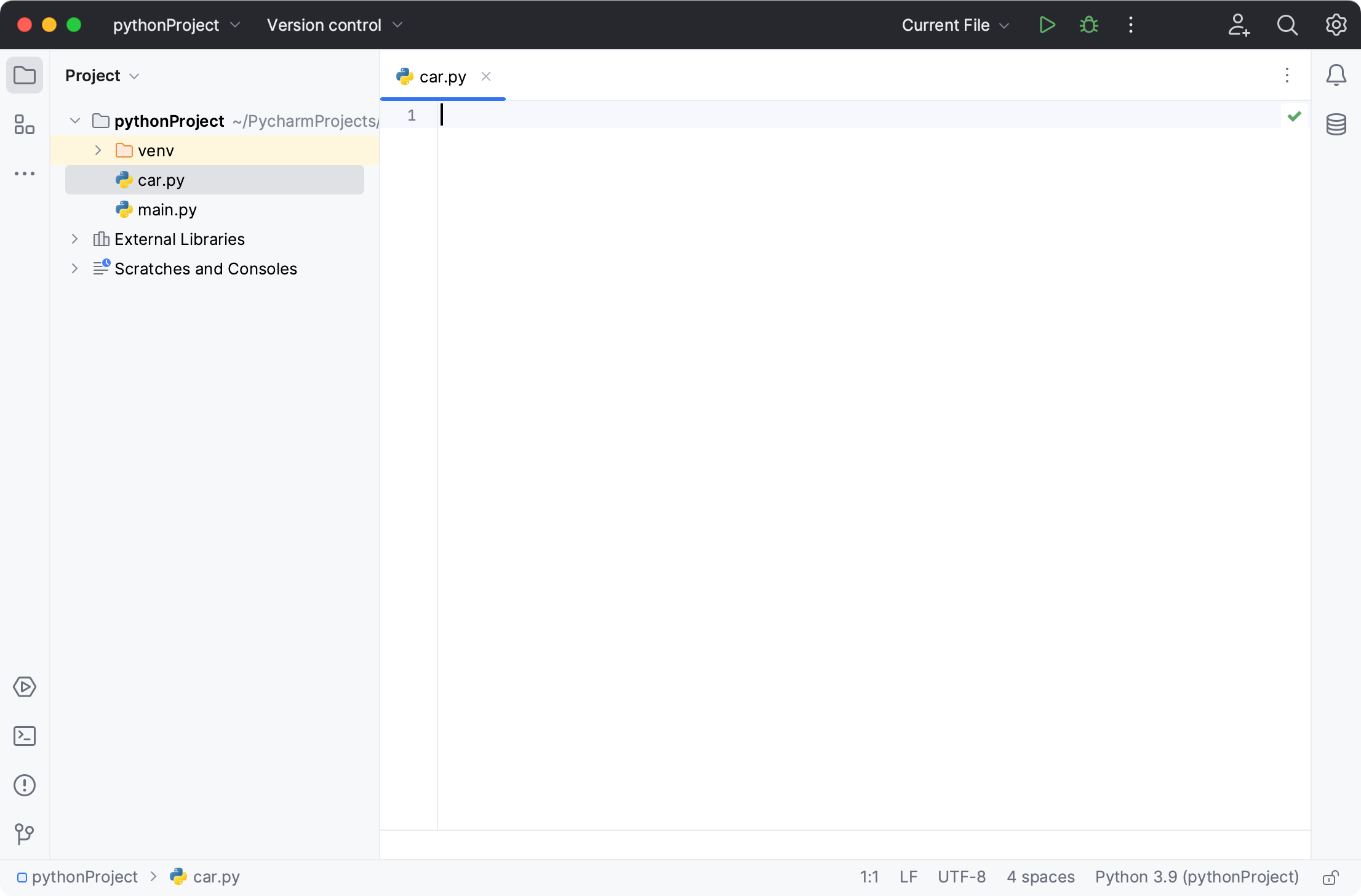Image resolution: width=1361 pixels, height=896 pixels.
Task: Start a Code With Me session
Action: click(x=1239, y=25)
